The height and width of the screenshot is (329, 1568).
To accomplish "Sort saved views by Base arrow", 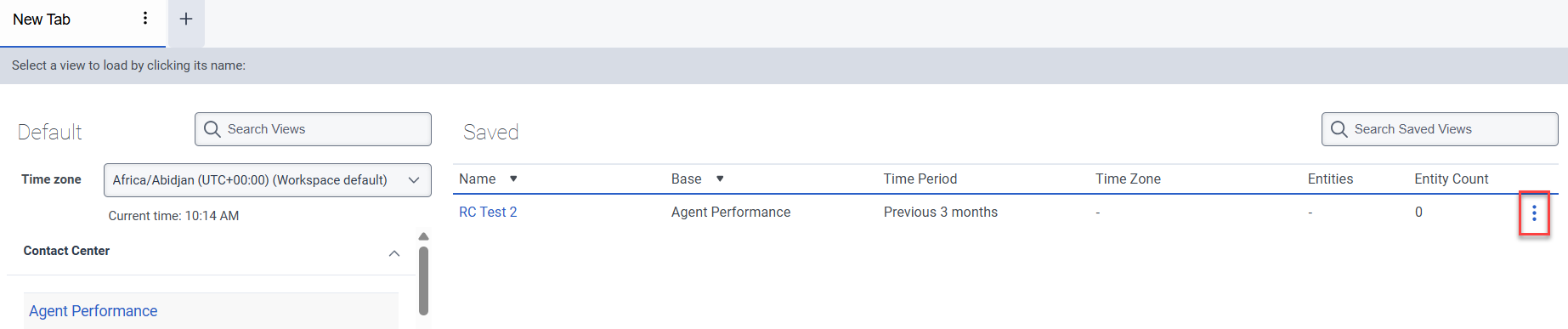I will [x=720, y=179].
